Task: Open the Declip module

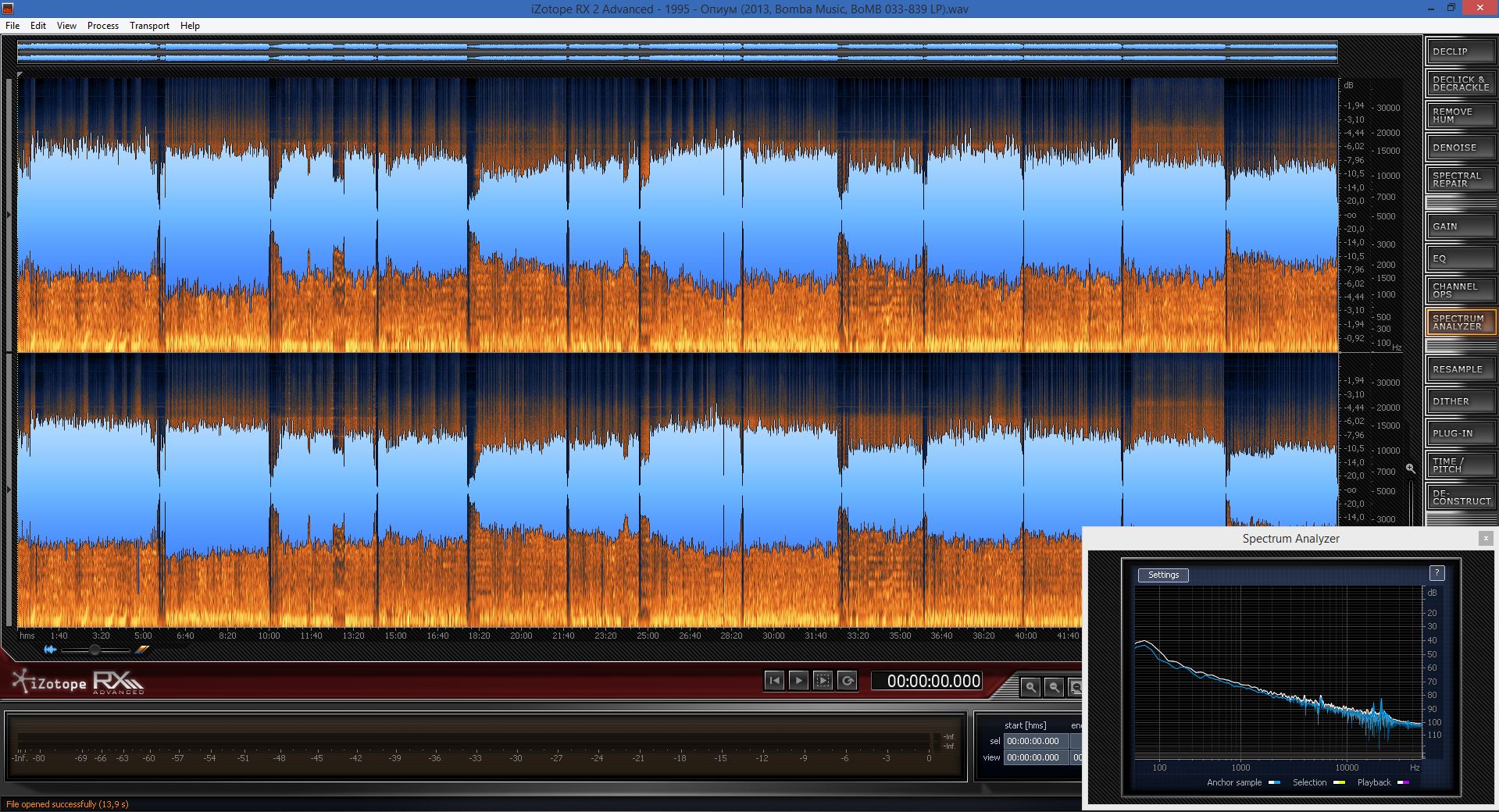Action: (x=1460, y=51)
